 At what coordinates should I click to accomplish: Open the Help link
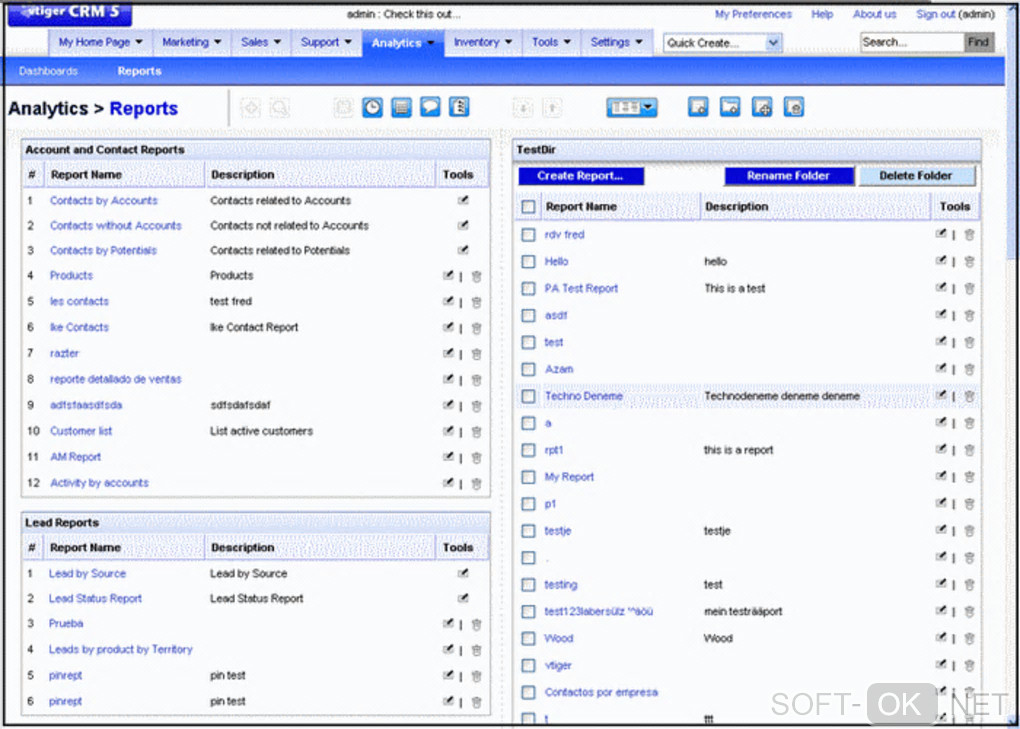pyautogui.click(x=822, y=14)
